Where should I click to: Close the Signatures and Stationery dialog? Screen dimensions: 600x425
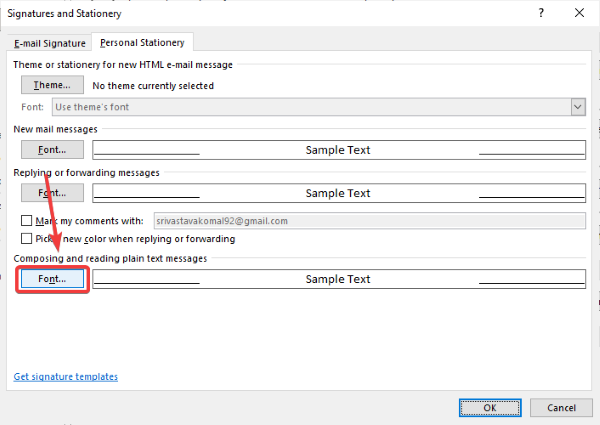(579, 12)
